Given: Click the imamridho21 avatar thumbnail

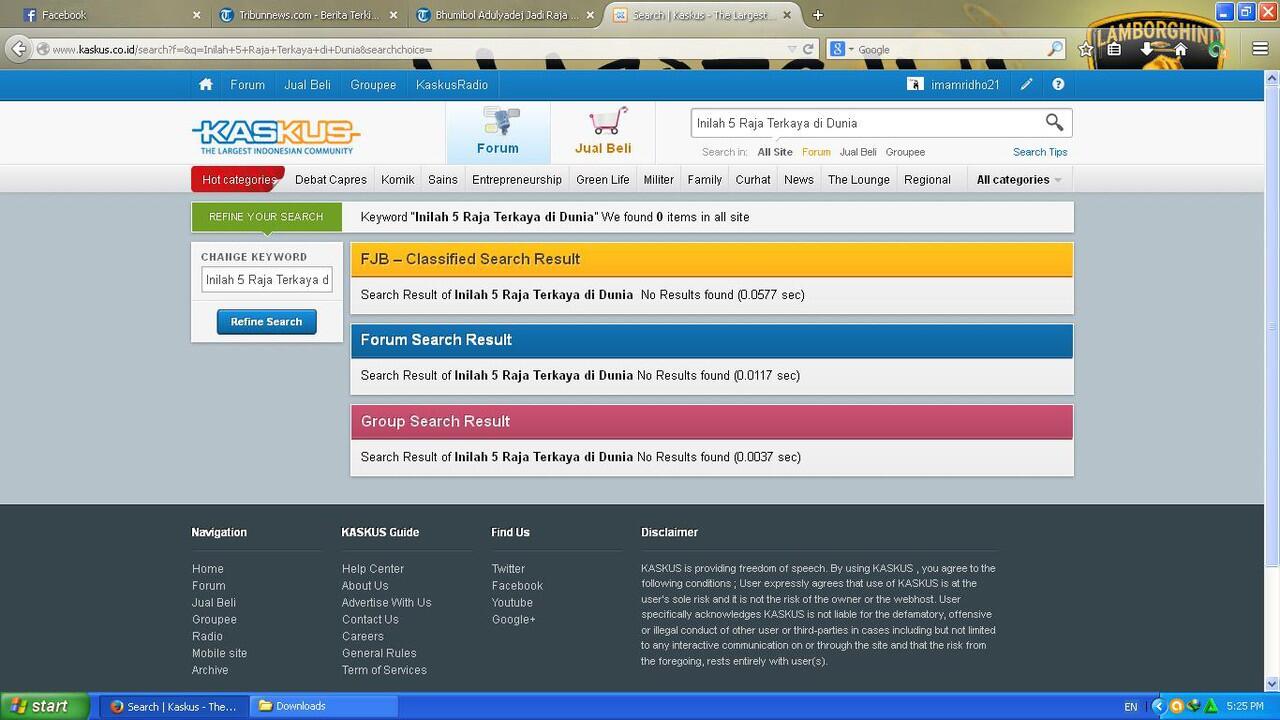Looking at the screenshot, I should (x=915, y=85).
